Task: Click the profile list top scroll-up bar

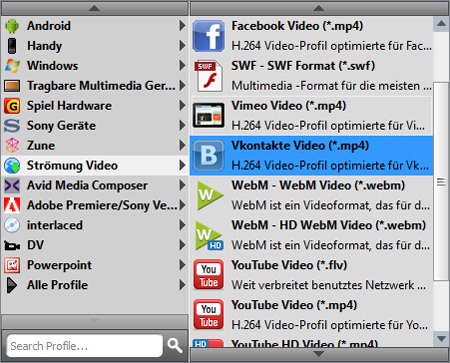Action: click(319, 8)
